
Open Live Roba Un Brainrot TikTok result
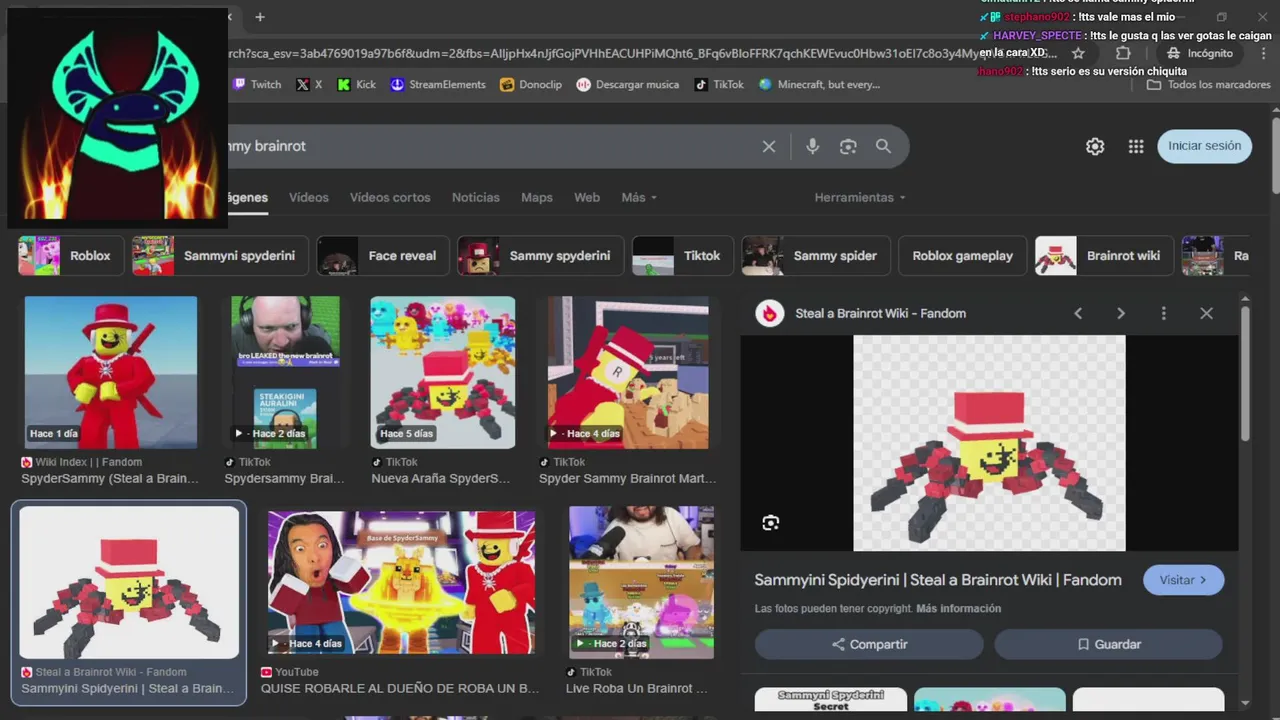(x=641, y=582)
